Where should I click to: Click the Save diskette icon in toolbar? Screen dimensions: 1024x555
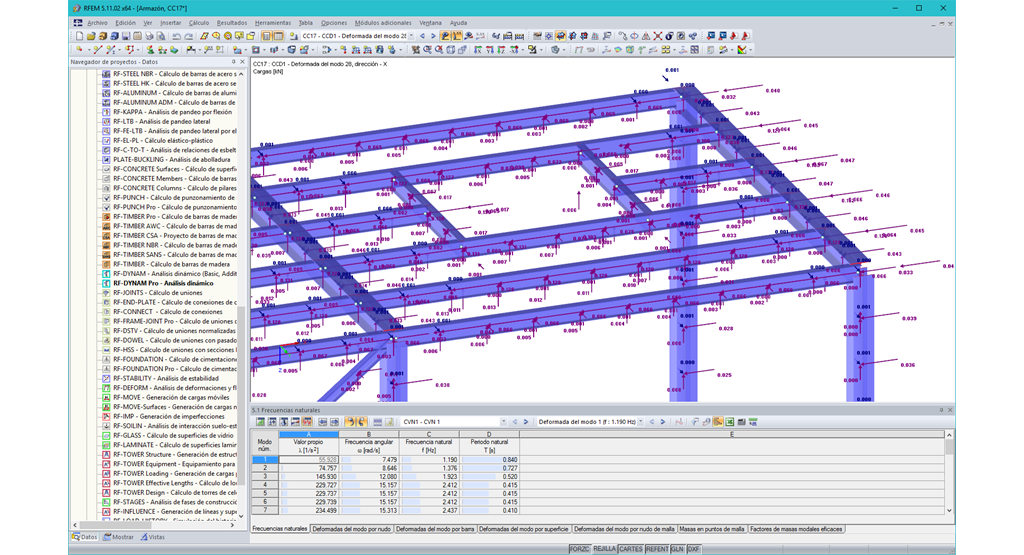[x=125, y=36]
